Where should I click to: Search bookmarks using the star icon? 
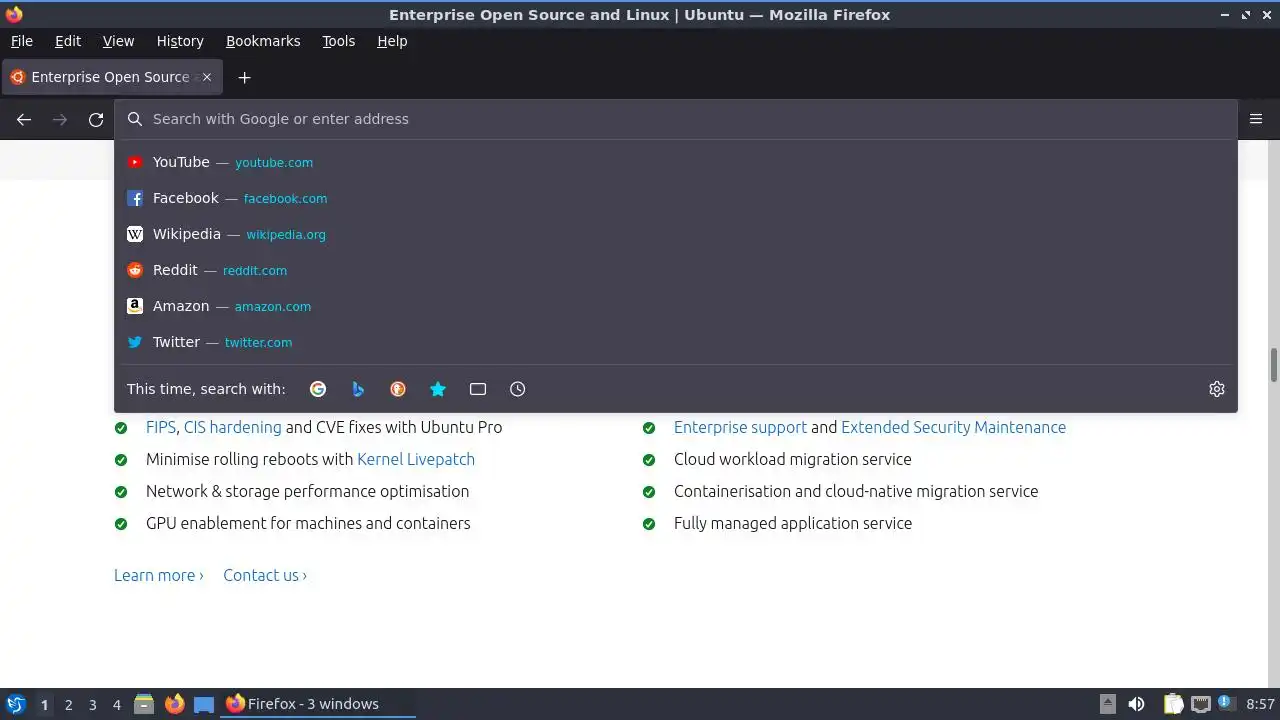[x=438, y=389]
